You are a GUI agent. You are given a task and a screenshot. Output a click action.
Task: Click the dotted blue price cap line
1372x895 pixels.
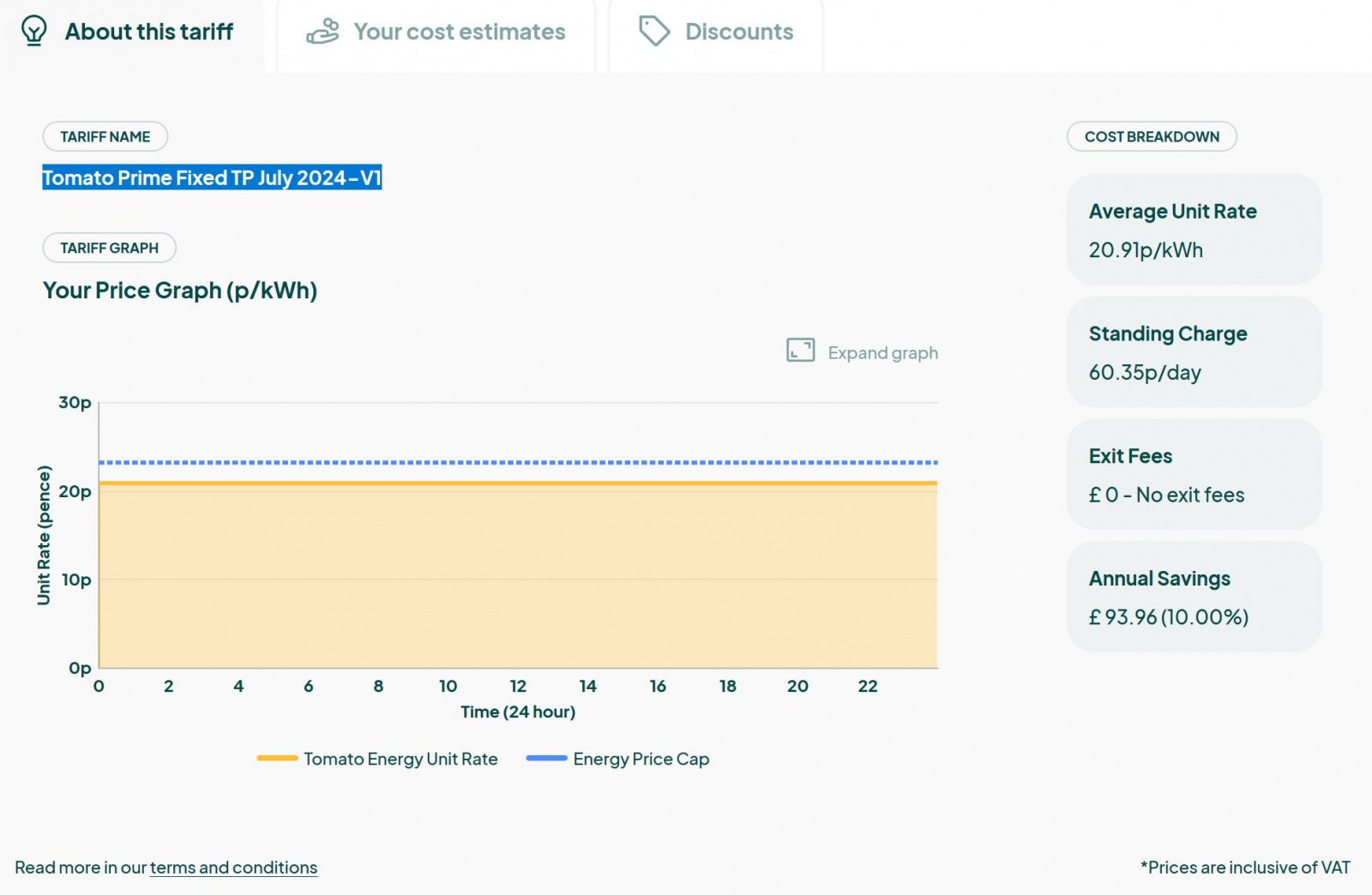[518, 462]
